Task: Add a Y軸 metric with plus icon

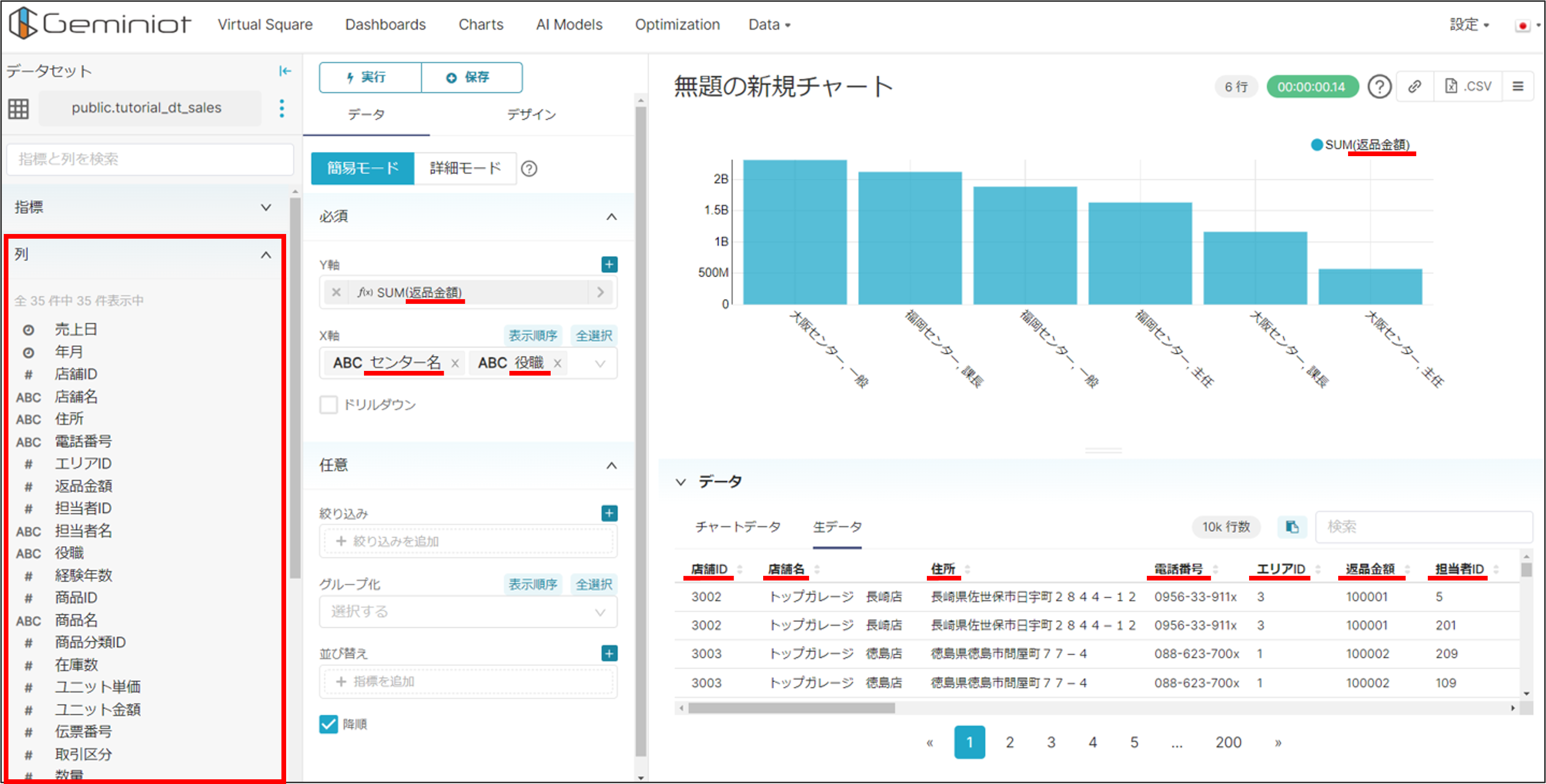Action: point(609,264)
